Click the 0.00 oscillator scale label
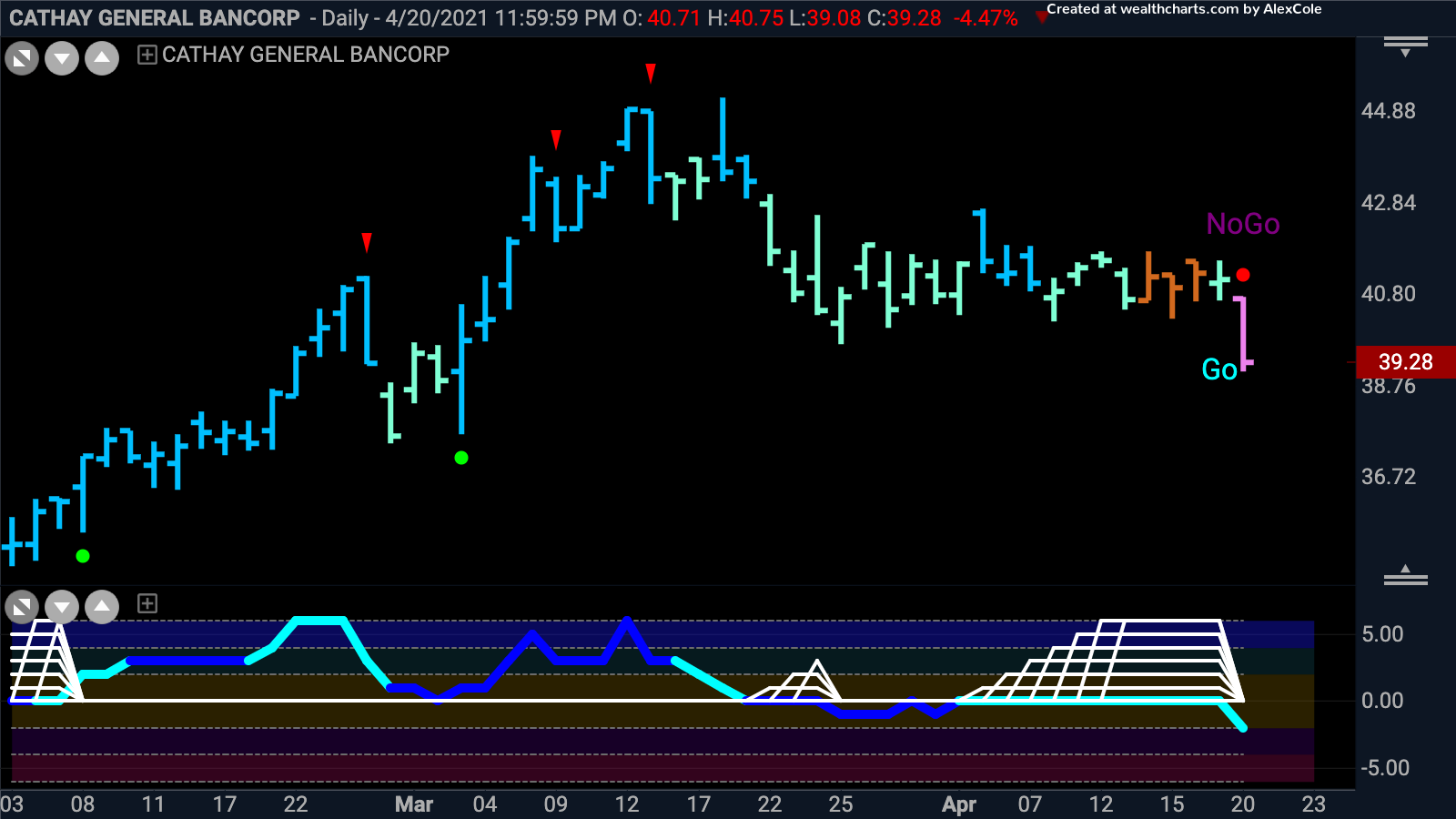This screenshot has width=1456, height=819. click(x=1382, y=701)
